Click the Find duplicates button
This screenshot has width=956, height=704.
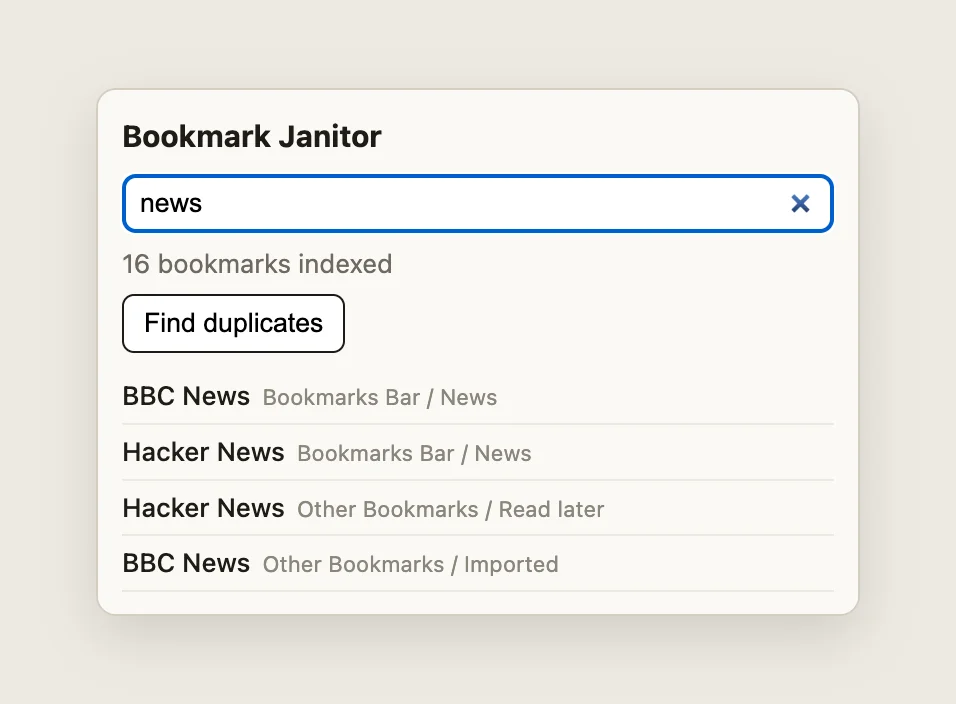pyautogui.click(x=234, y=323)
